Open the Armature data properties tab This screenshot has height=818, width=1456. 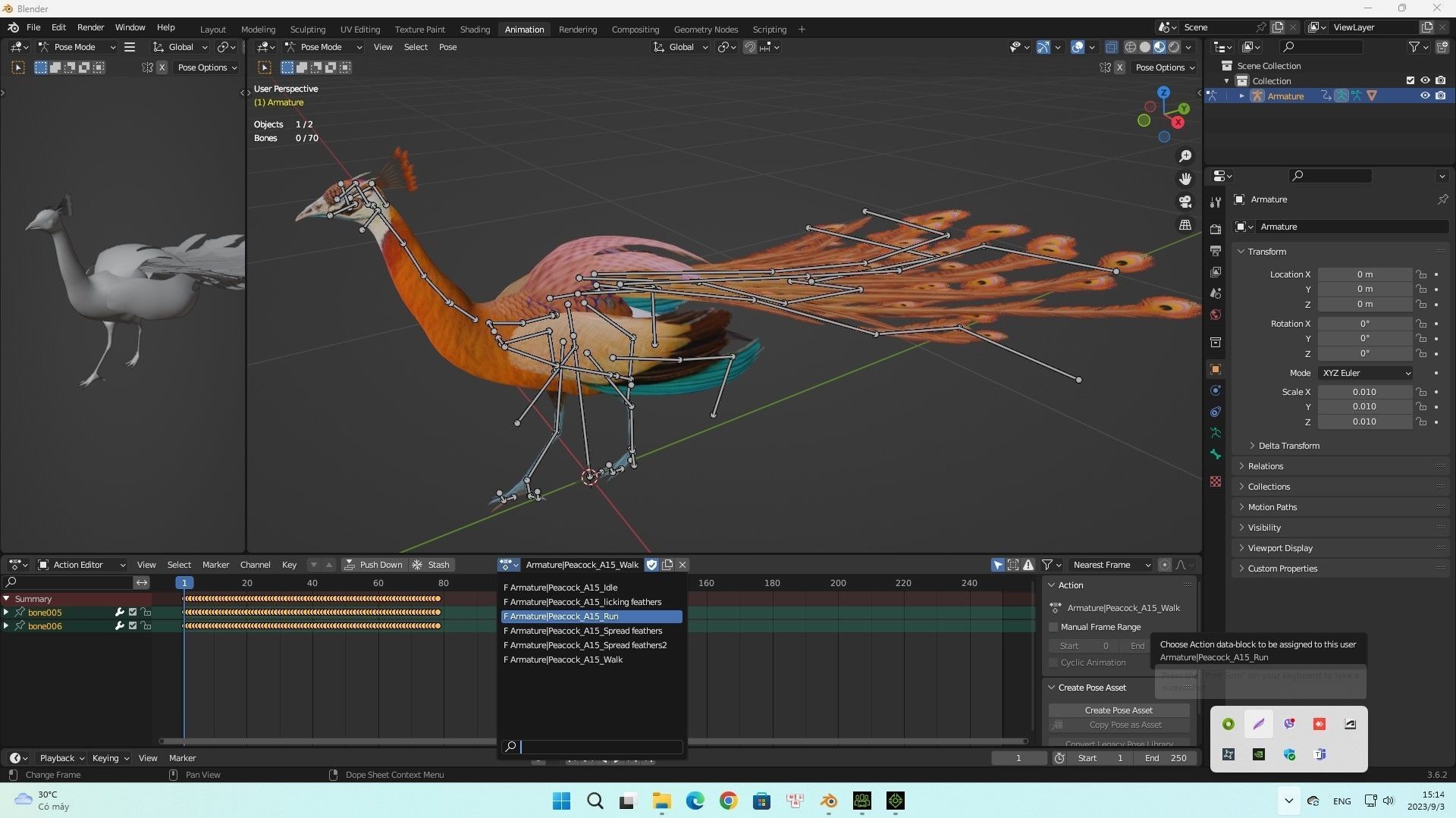1216,433
